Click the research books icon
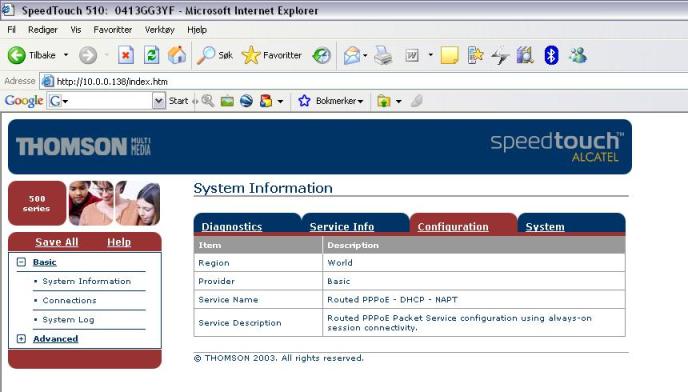This screenshot has width=688, height=392. click(525, 55)
